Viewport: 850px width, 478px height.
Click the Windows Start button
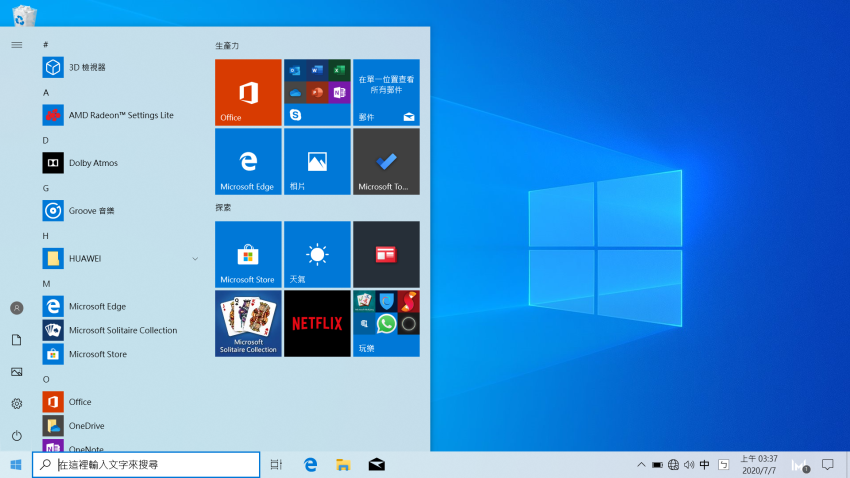(16, 464)
